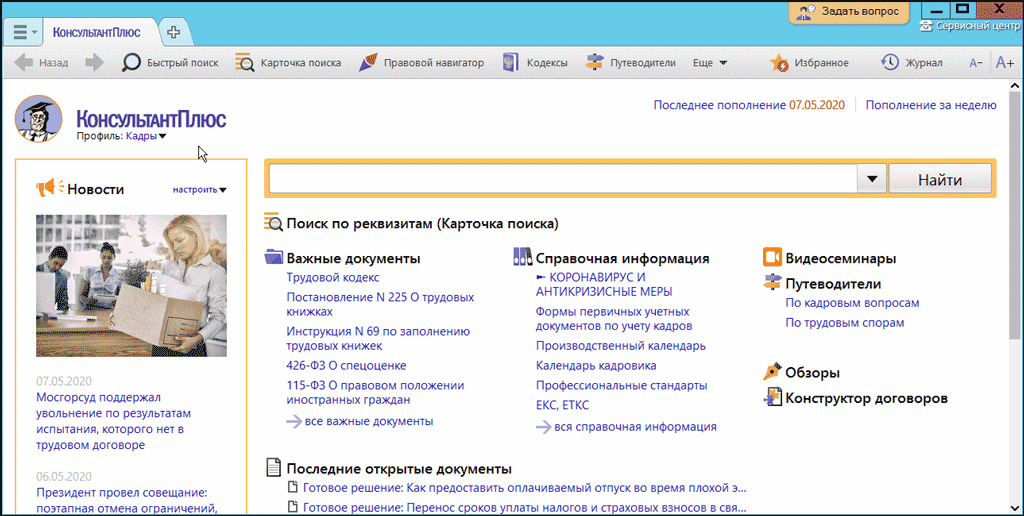The image size is (1024, 516).
Task: Expand the search history dropdown arrow
Action: coord(872,178)
